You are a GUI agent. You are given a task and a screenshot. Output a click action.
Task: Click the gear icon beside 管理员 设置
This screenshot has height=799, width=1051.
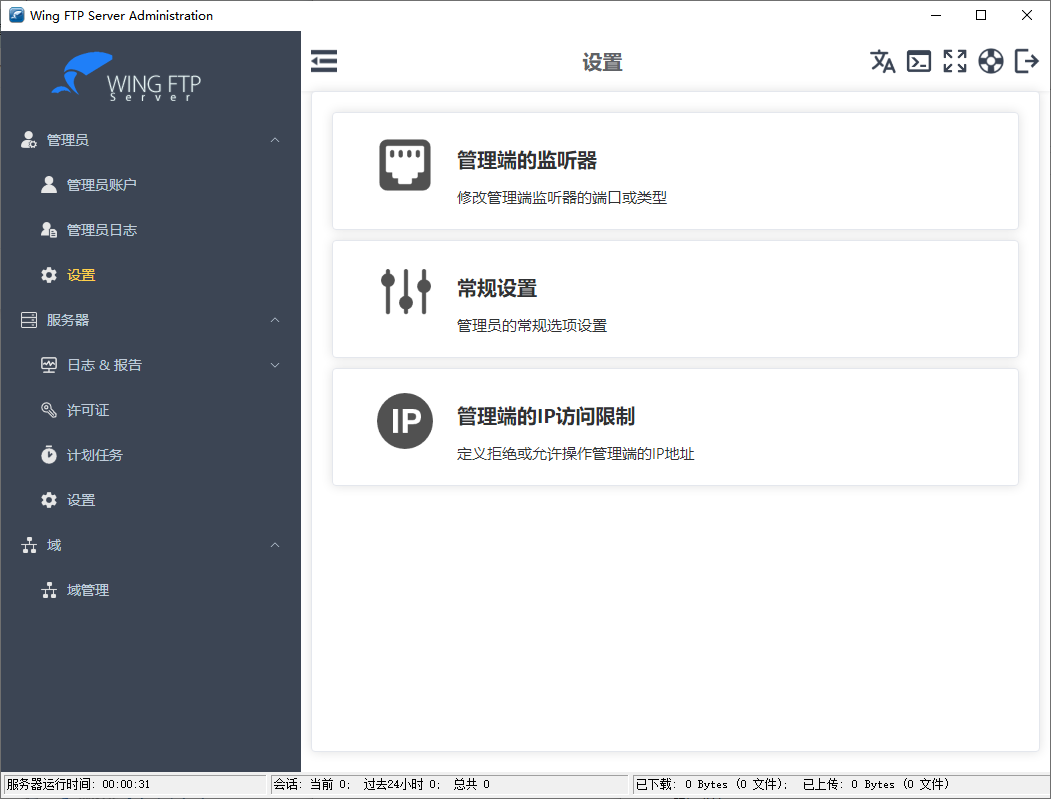tap(49, 274)
